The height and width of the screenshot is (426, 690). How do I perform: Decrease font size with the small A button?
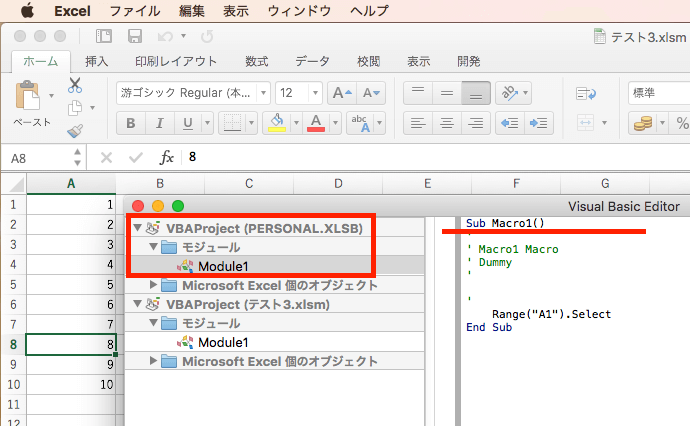pyautogui.click(x=371, y=93)
